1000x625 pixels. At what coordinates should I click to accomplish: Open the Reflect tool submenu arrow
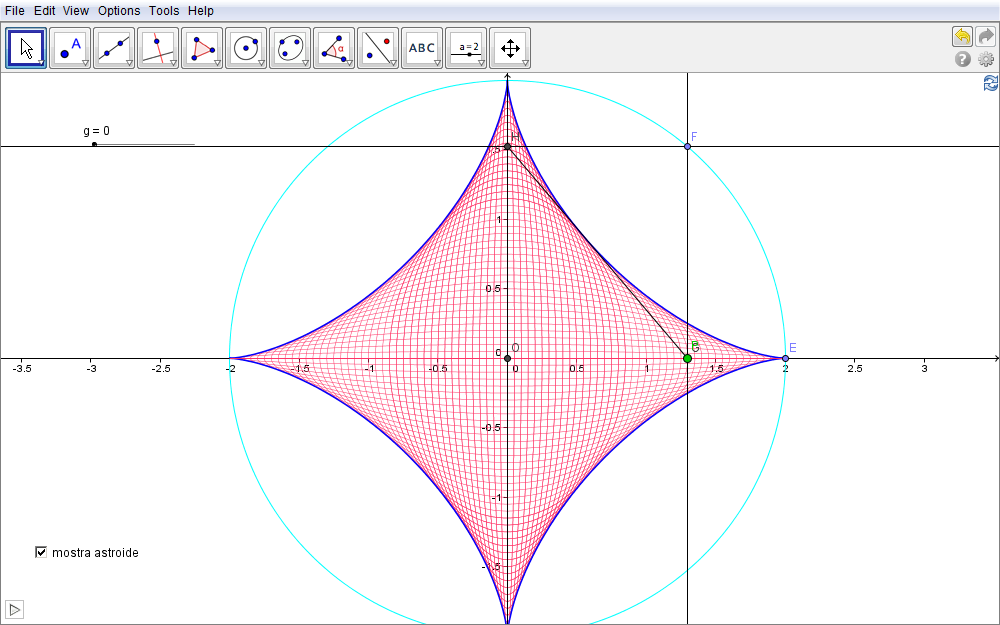[393, 63]
